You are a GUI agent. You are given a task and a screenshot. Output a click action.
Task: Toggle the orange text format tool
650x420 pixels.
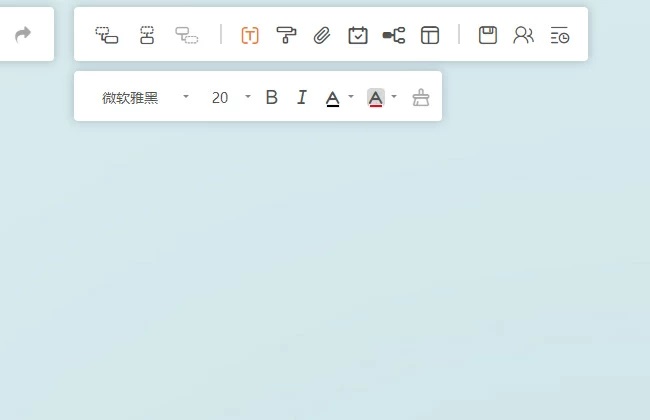point(250,35)
